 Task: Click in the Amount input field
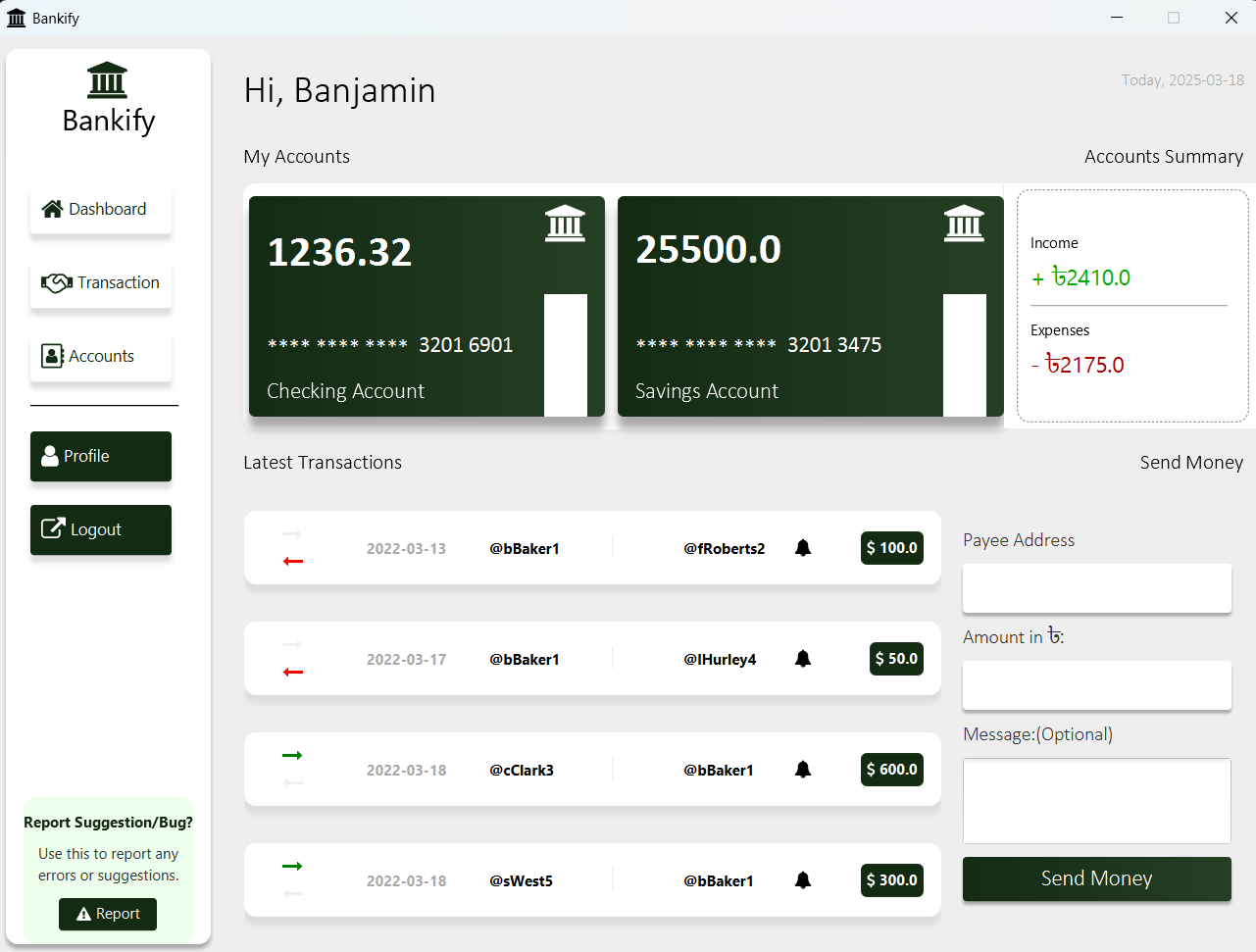coord(1096,685)
